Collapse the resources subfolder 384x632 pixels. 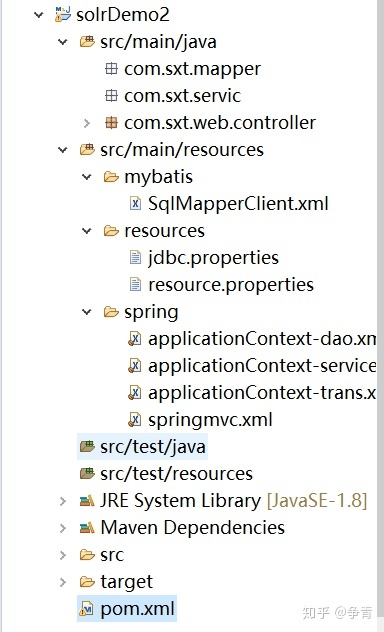click(87, 231)
